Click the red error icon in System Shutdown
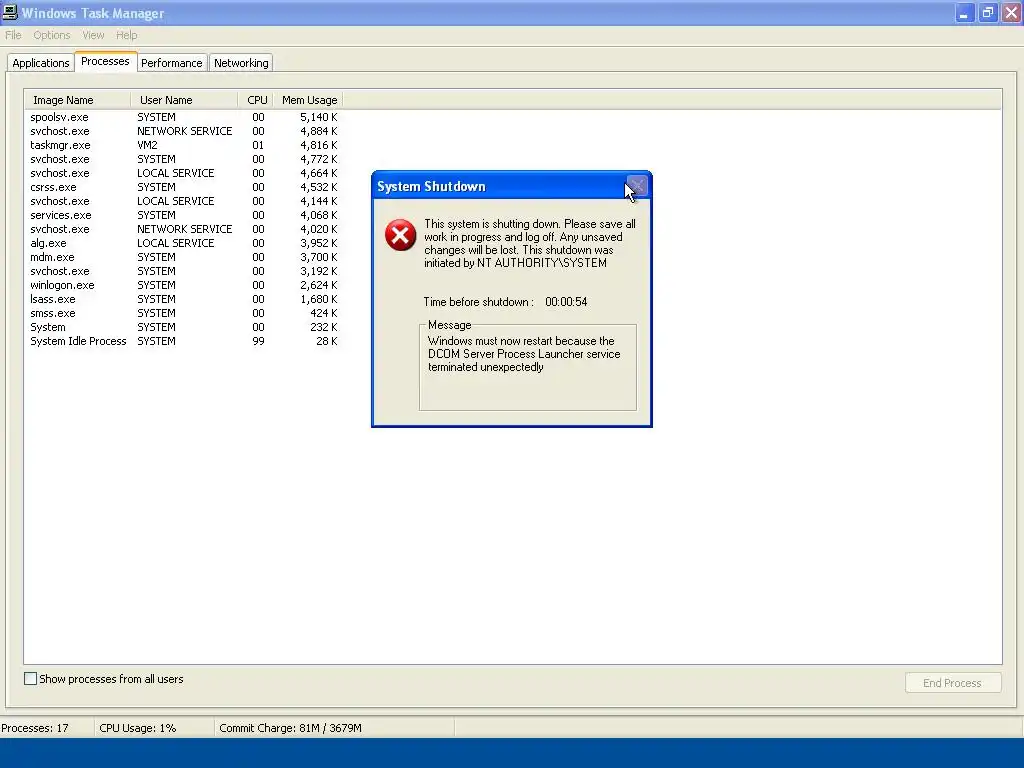This screenshot has height=768, width=1024. pos(400,235)
